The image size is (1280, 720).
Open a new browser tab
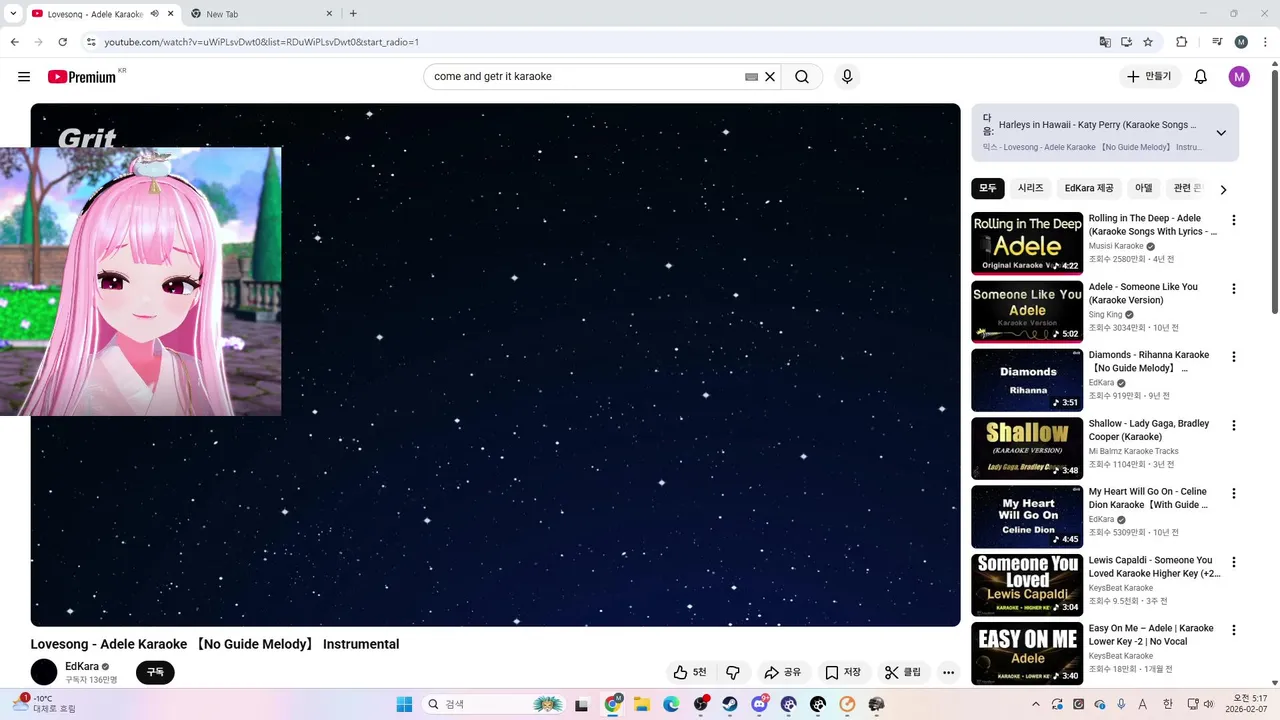click(353, 14)
